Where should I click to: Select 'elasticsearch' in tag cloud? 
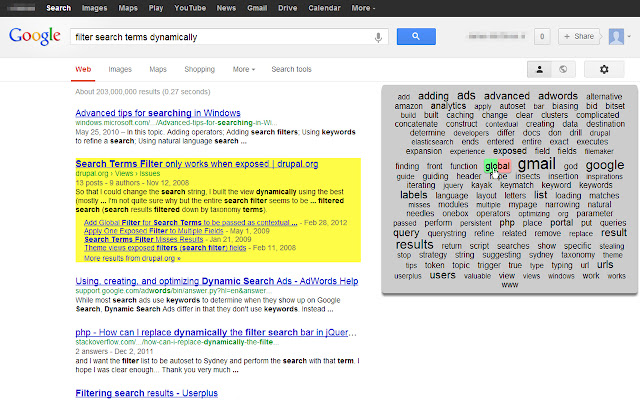(x=432, y=142)
